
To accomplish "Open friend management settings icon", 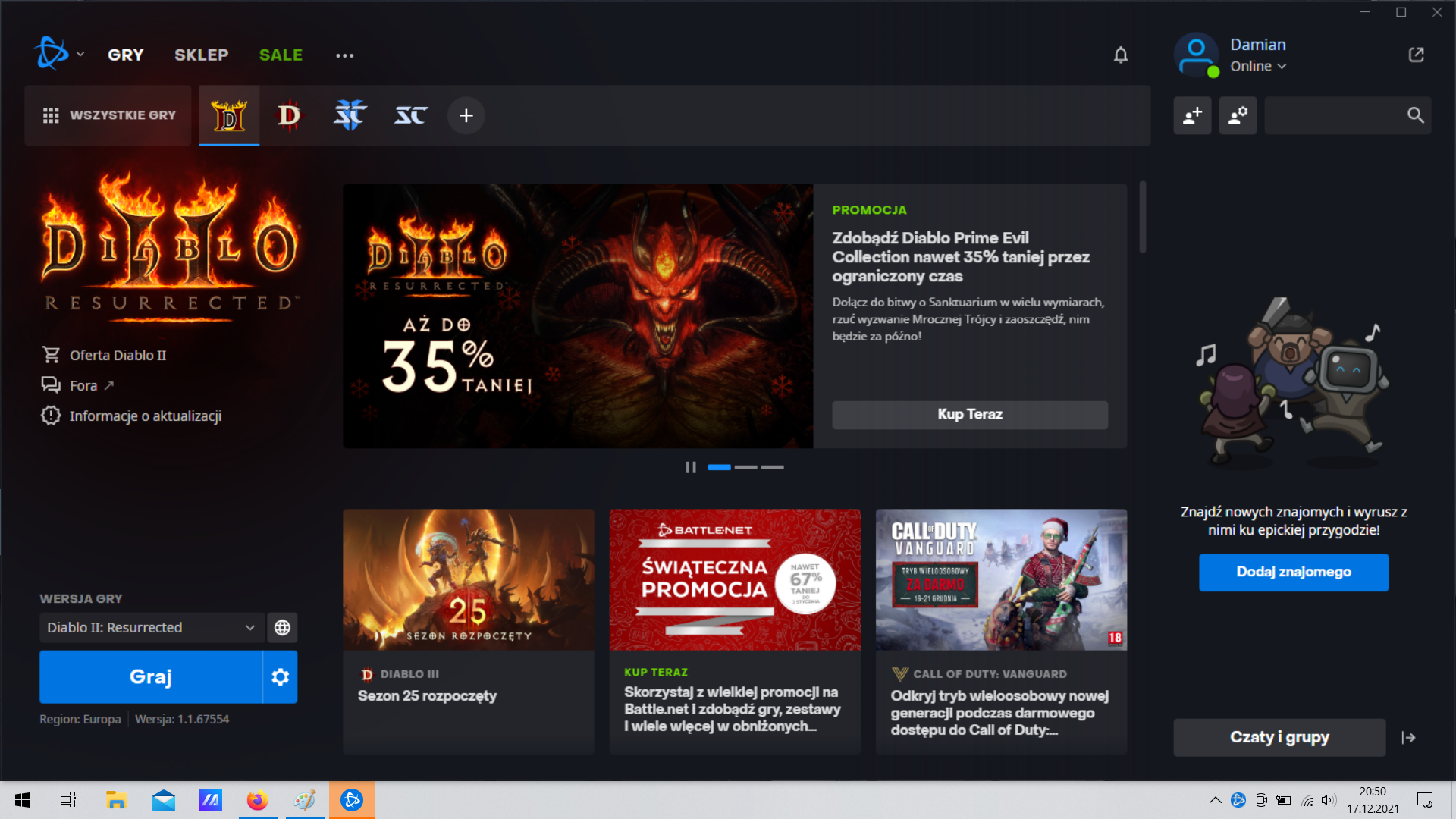I will (x=1238, y=115).
